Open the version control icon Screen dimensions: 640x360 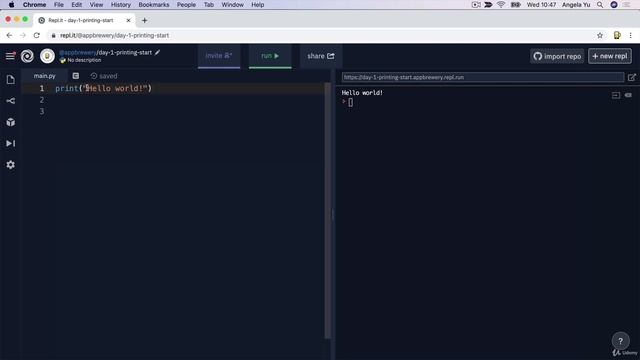11,101
